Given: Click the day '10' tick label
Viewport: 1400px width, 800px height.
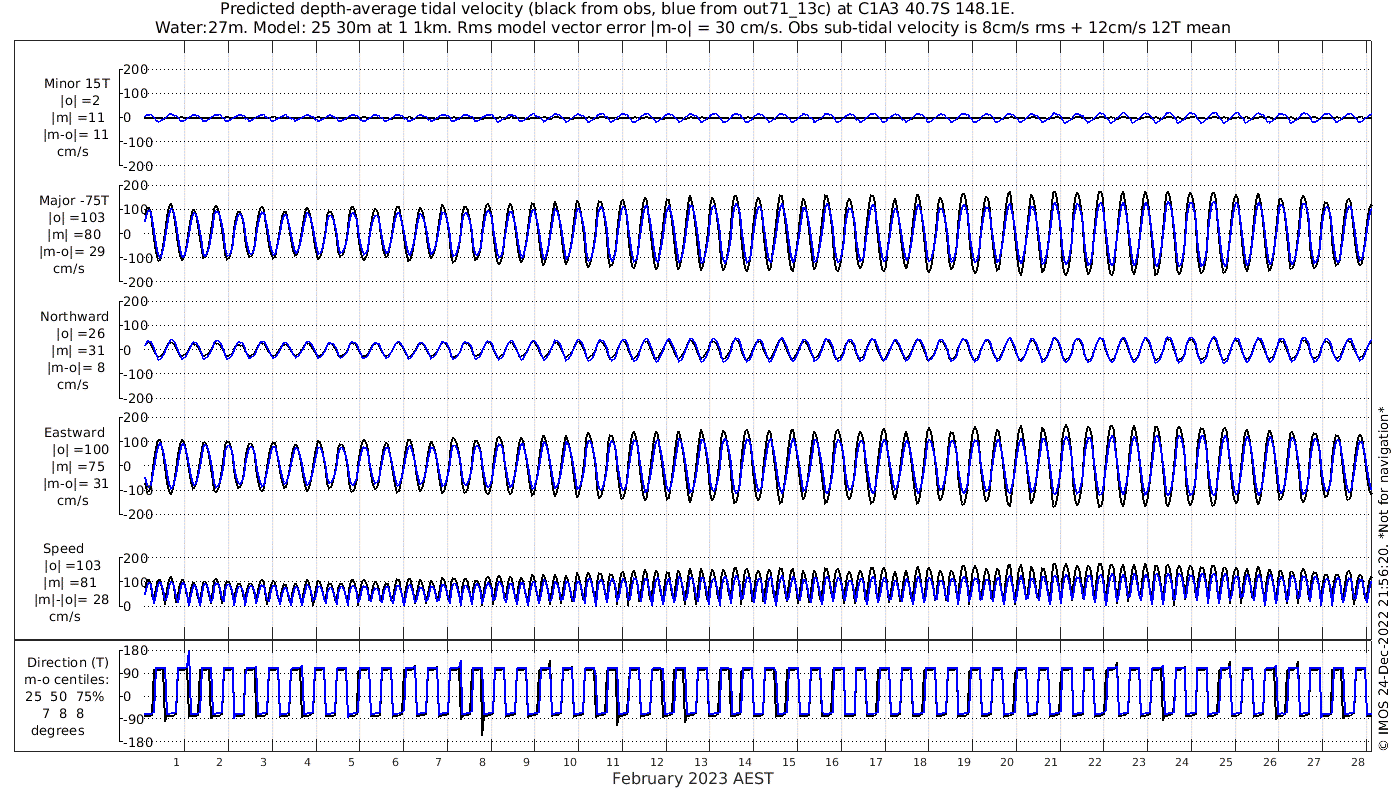Looking at the screenshot, I should coord(570,762).
